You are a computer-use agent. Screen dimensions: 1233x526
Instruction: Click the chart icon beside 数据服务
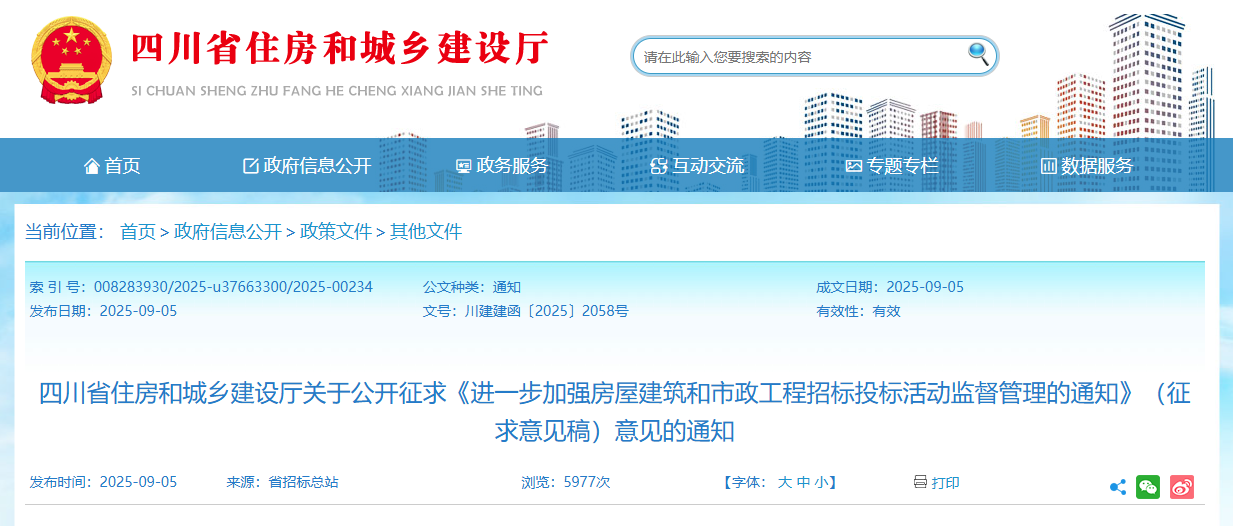pyautogui.click(x=1048, y=166)
